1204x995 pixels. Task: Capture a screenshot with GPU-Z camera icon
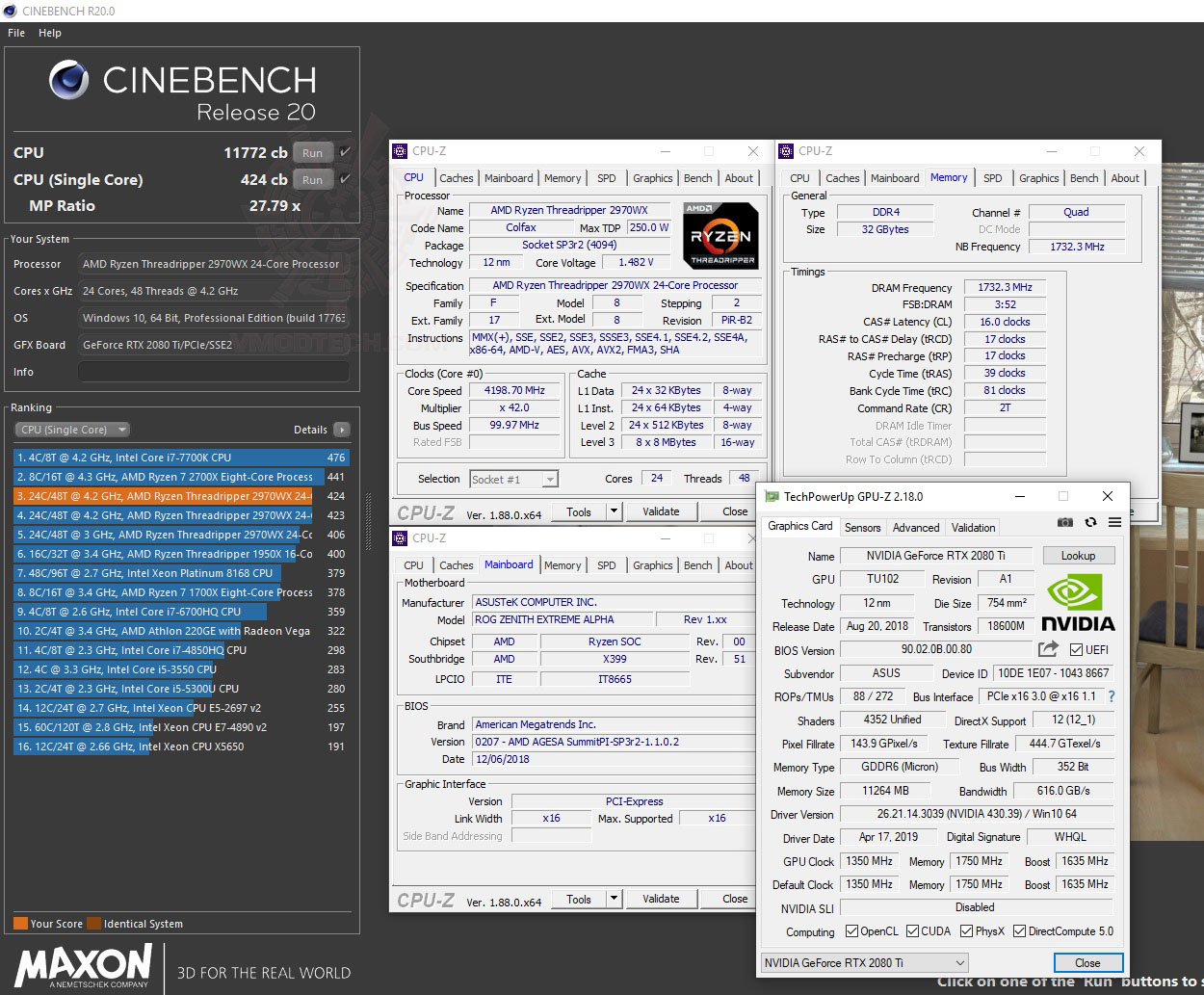tap(1065, 521)
